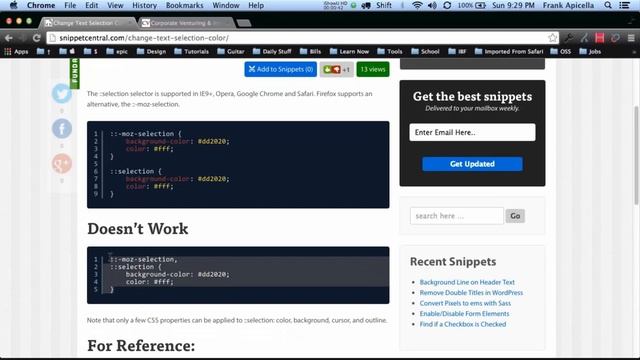Open a new tab button
The height and width of the screenshot is (360, 640).
pyautogui.click(x=244, y=23)
